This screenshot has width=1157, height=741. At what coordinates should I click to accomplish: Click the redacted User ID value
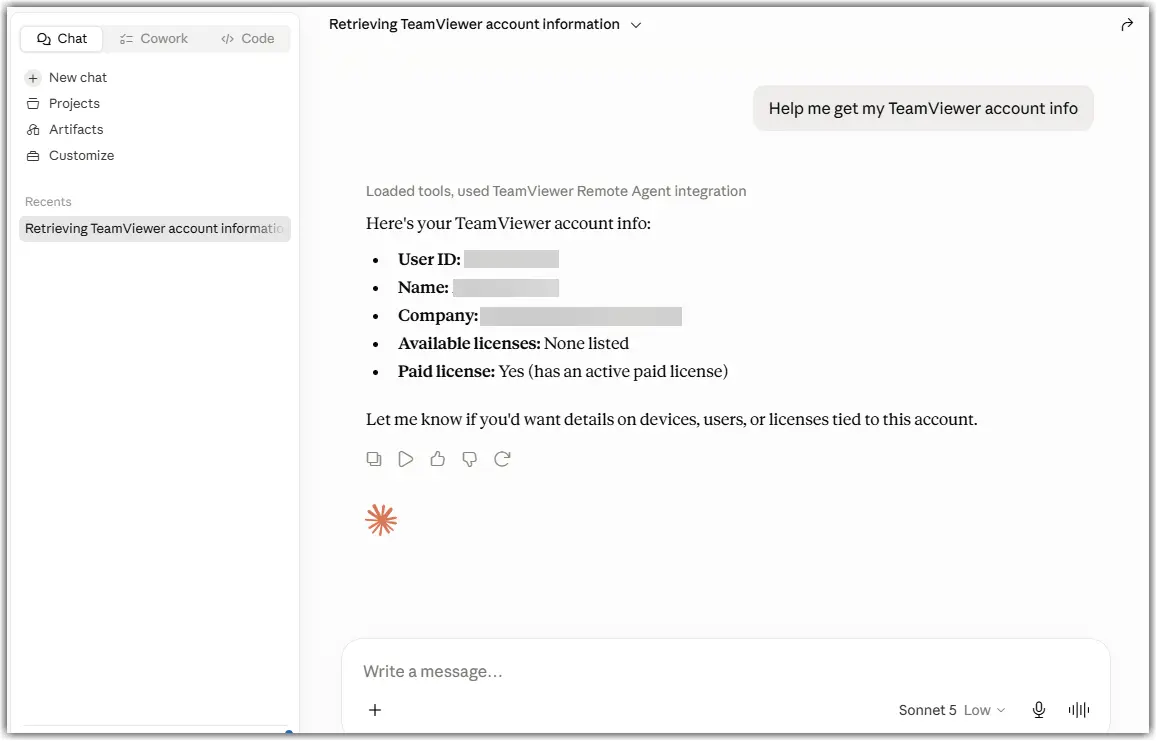pos(511,259)
